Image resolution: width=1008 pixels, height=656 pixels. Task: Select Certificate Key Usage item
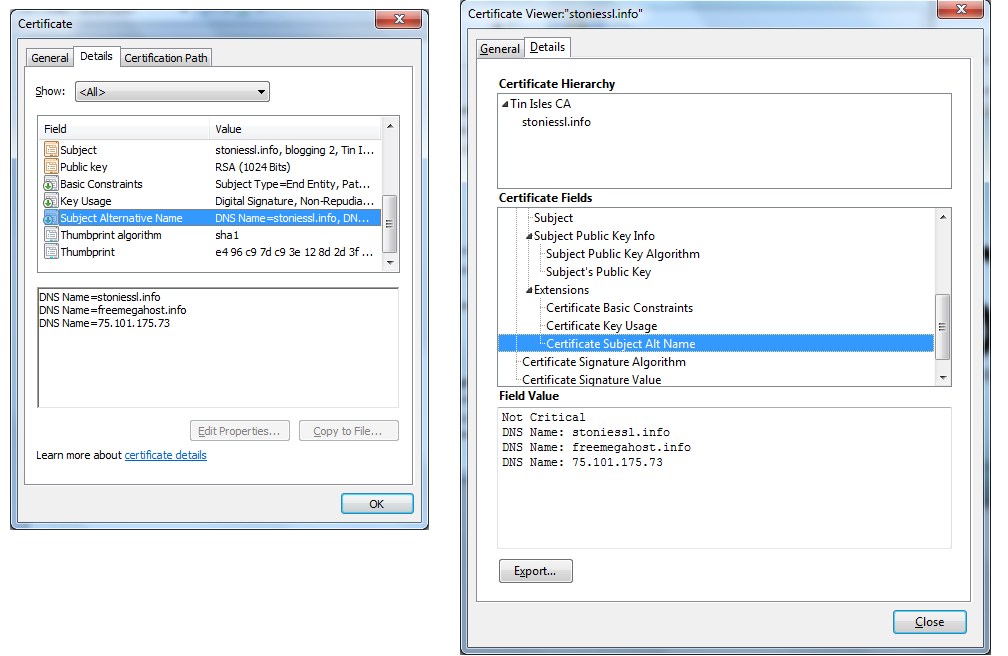click(x=602, y=325)
